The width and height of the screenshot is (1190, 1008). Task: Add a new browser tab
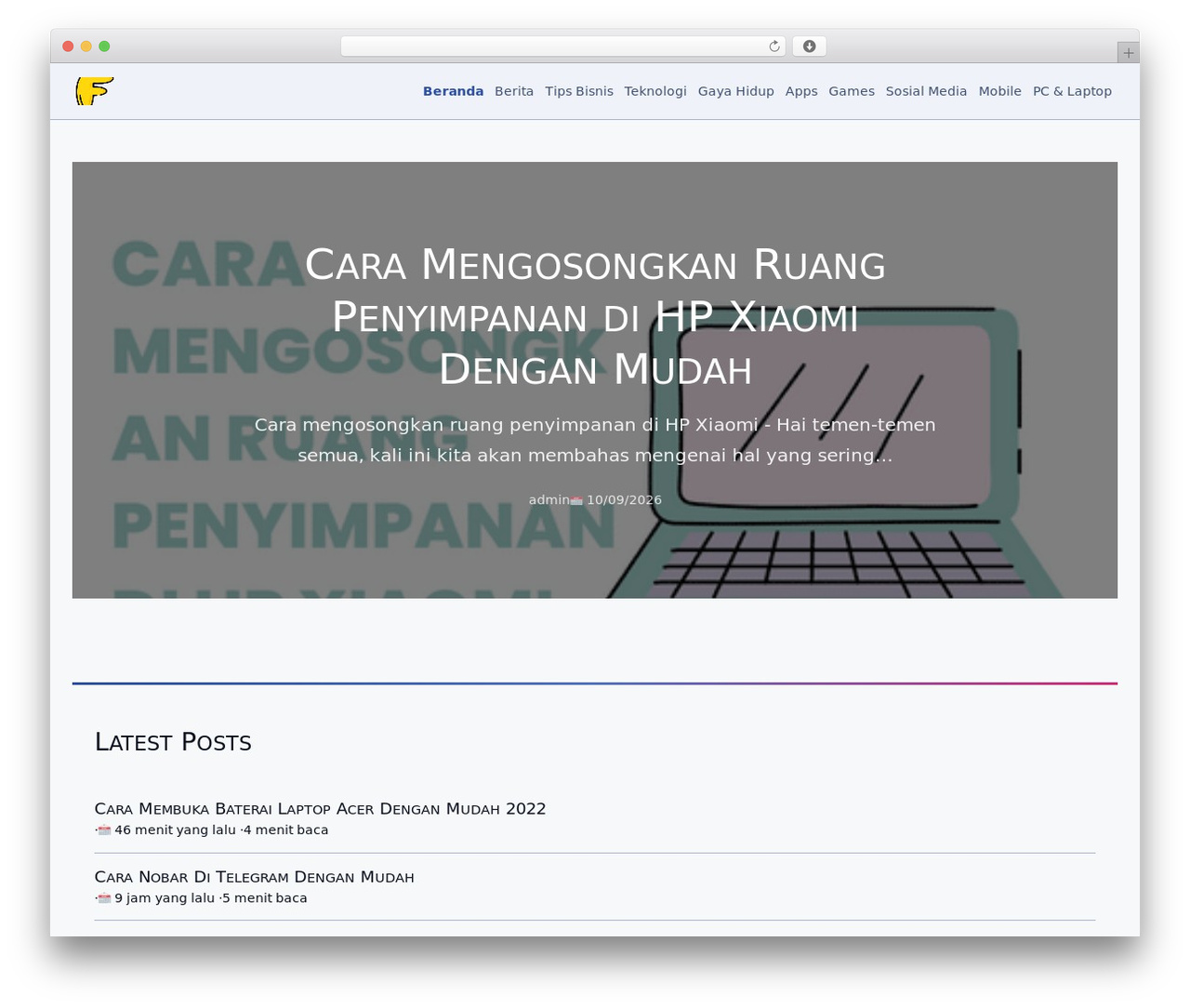click(x=1128, y=53)
